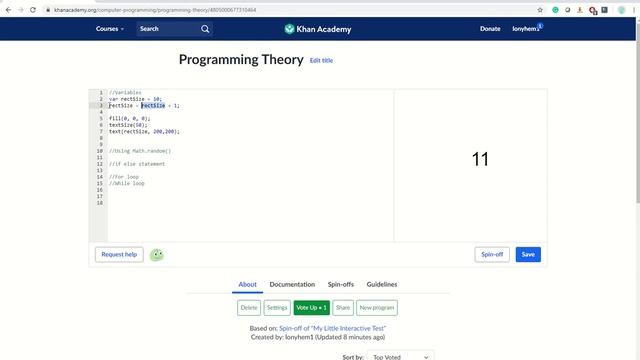Reload the page with refresh icon

pos(33,10)
